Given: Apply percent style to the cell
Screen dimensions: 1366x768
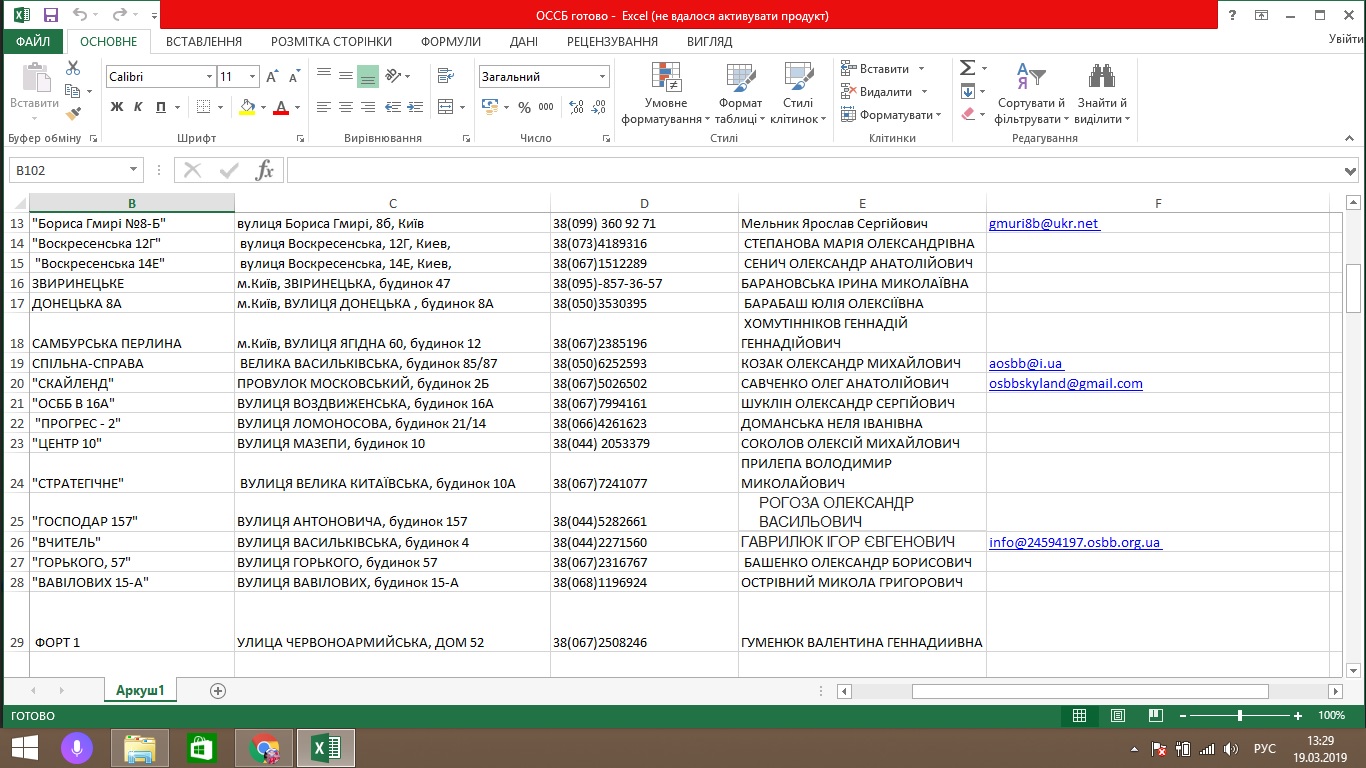Looking at the screenshot, I should tap(525, 107).
